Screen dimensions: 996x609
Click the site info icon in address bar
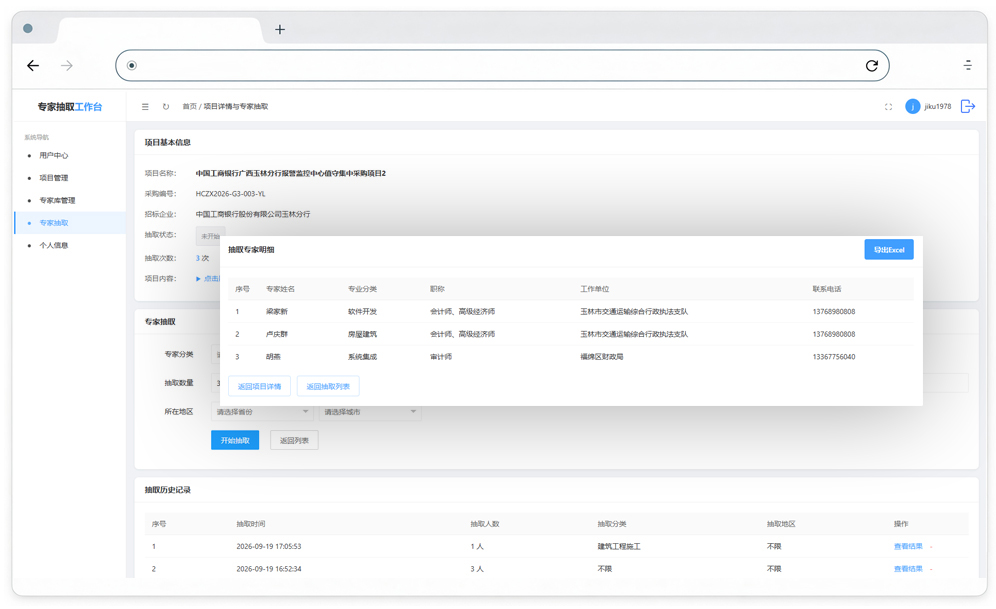[131, 65]
